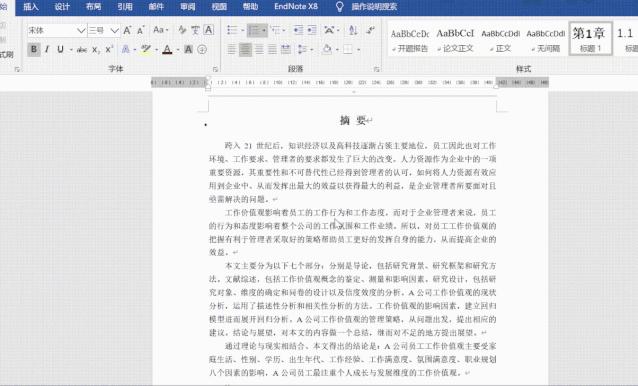Open the phonetic guide tool
Image resolution: width=638 pixels, height=386 pixels.
click(x=195, y=30)
